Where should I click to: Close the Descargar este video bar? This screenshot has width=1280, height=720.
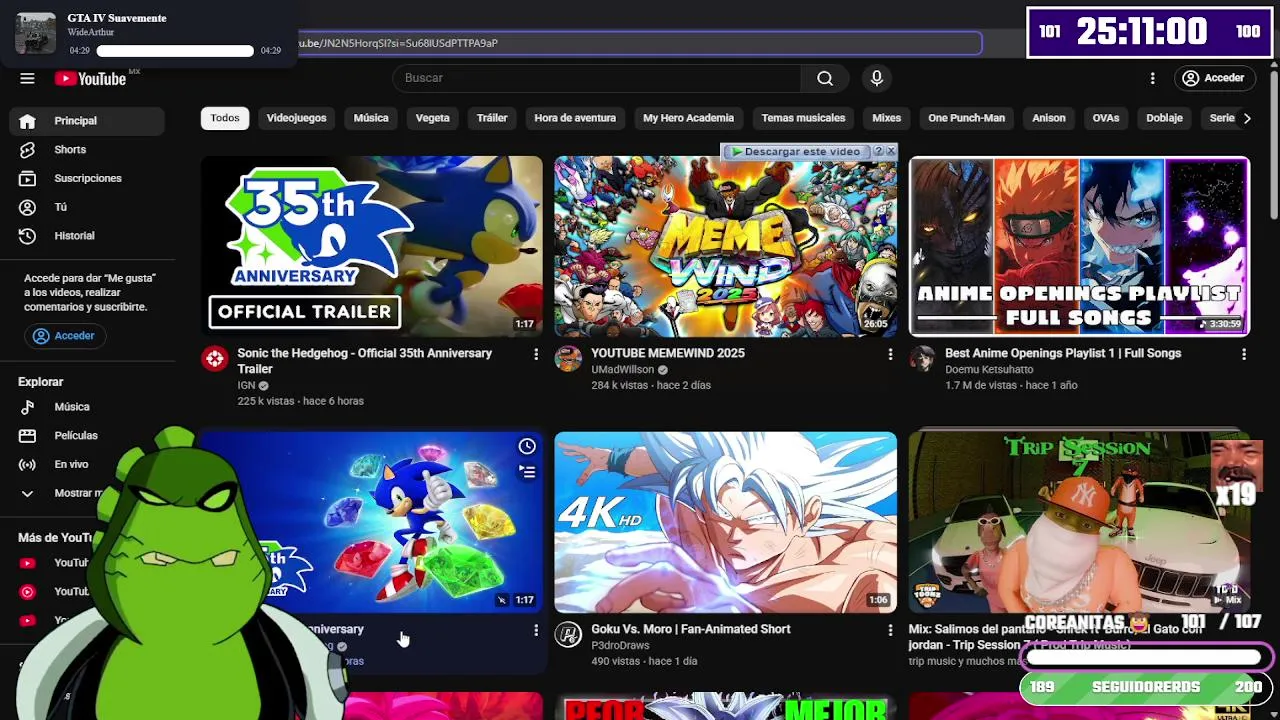pyautogui.click(x=891, y=151)
